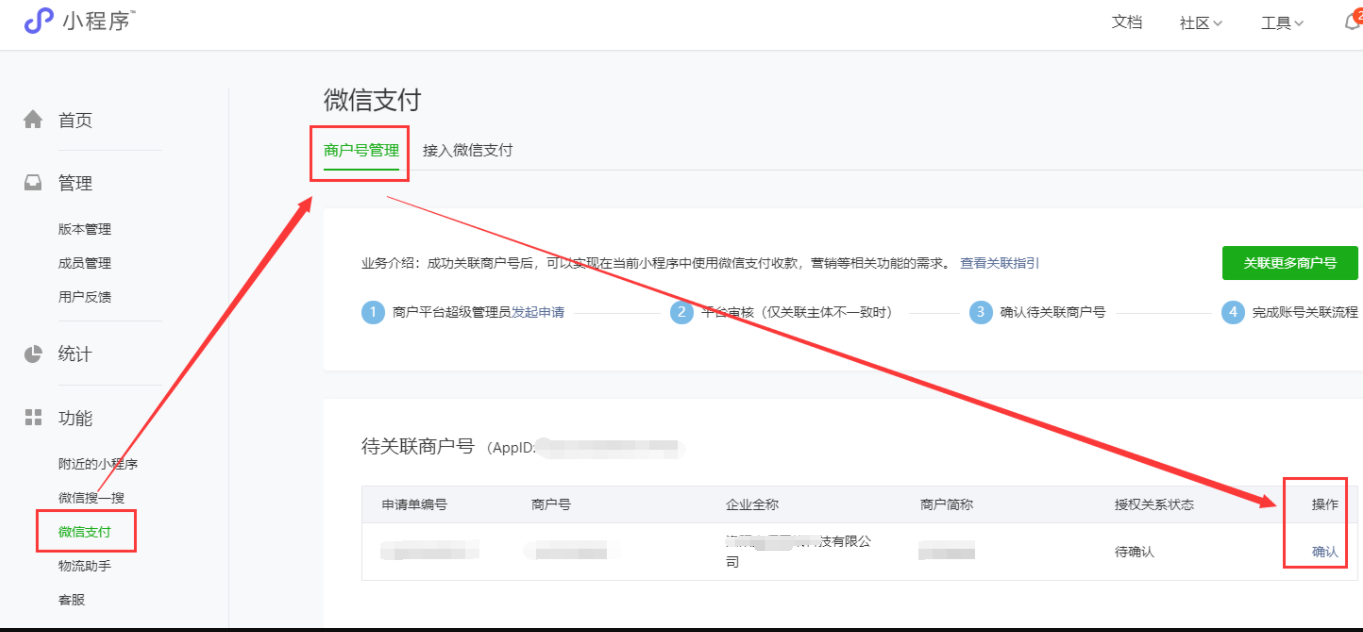Click 确认 in the 操作 column

(x=1325, y=552)
